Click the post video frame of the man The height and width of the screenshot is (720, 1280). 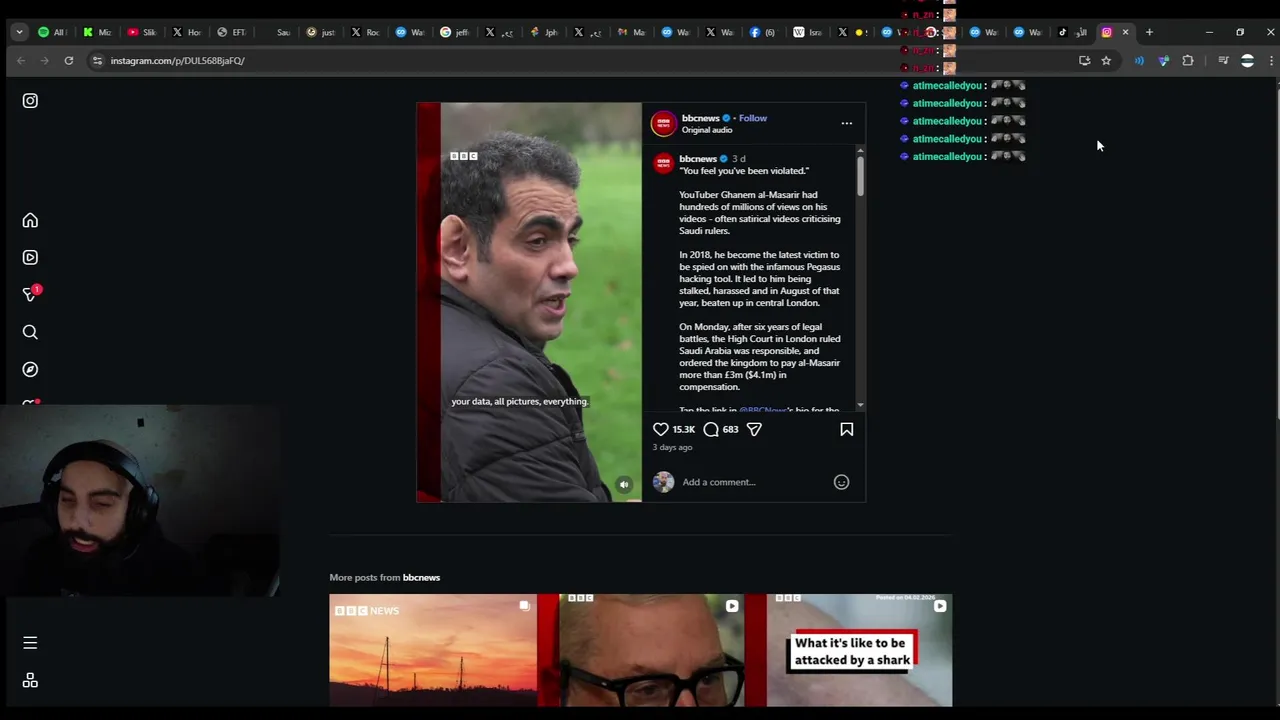coord(529,302)
